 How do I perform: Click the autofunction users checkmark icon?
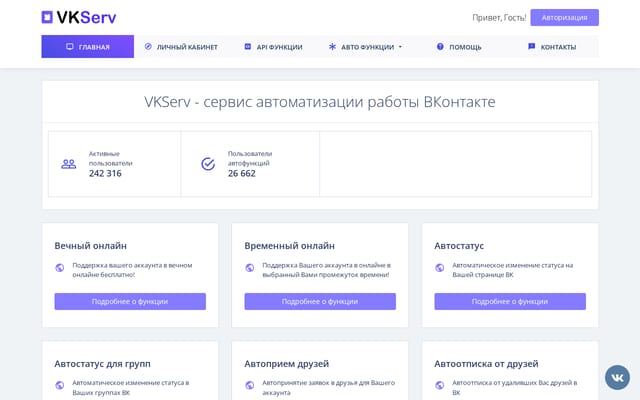pyautogui.click(x=208, y=164)
